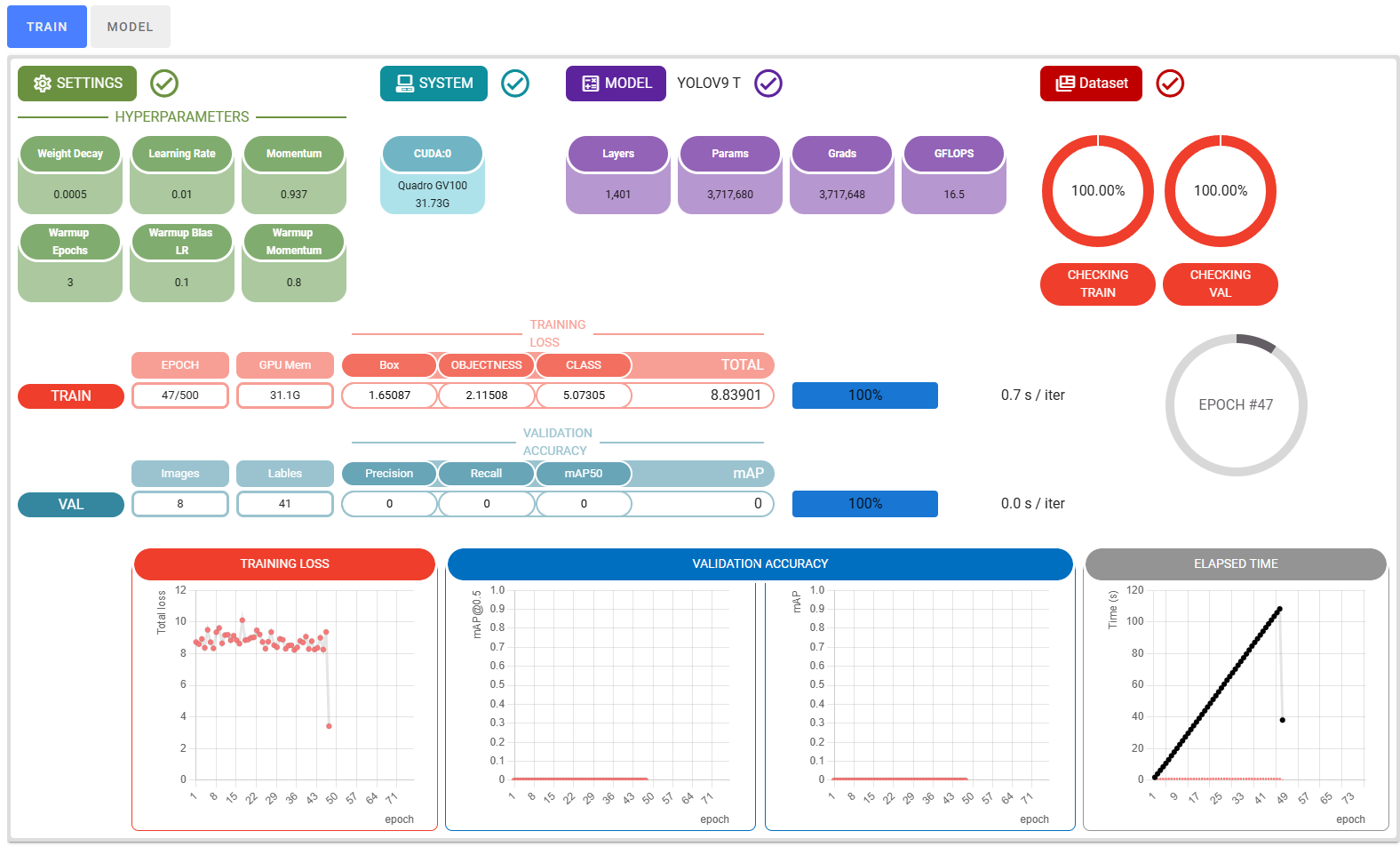Select the Warmup Momentum card

click(294, 263)
